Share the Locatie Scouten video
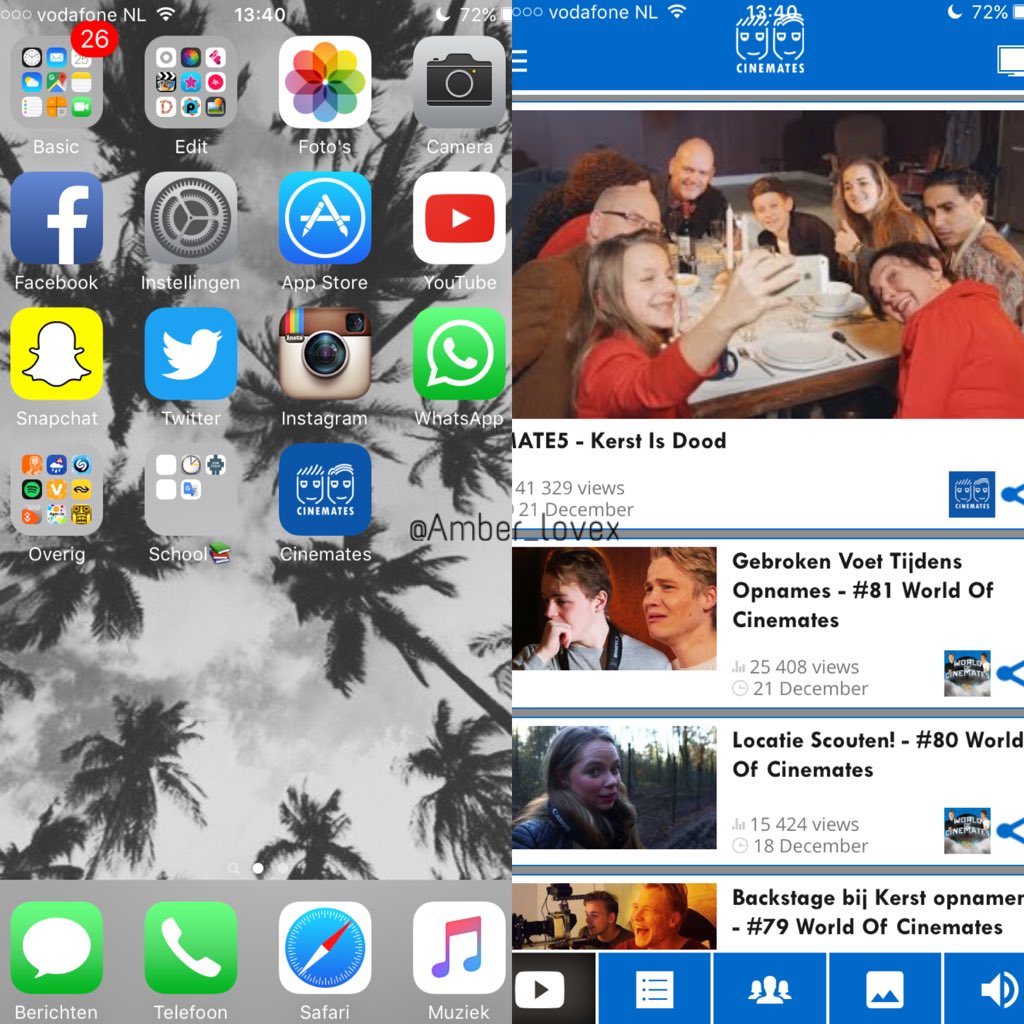1024x1024 pixels. point(1012,831)
